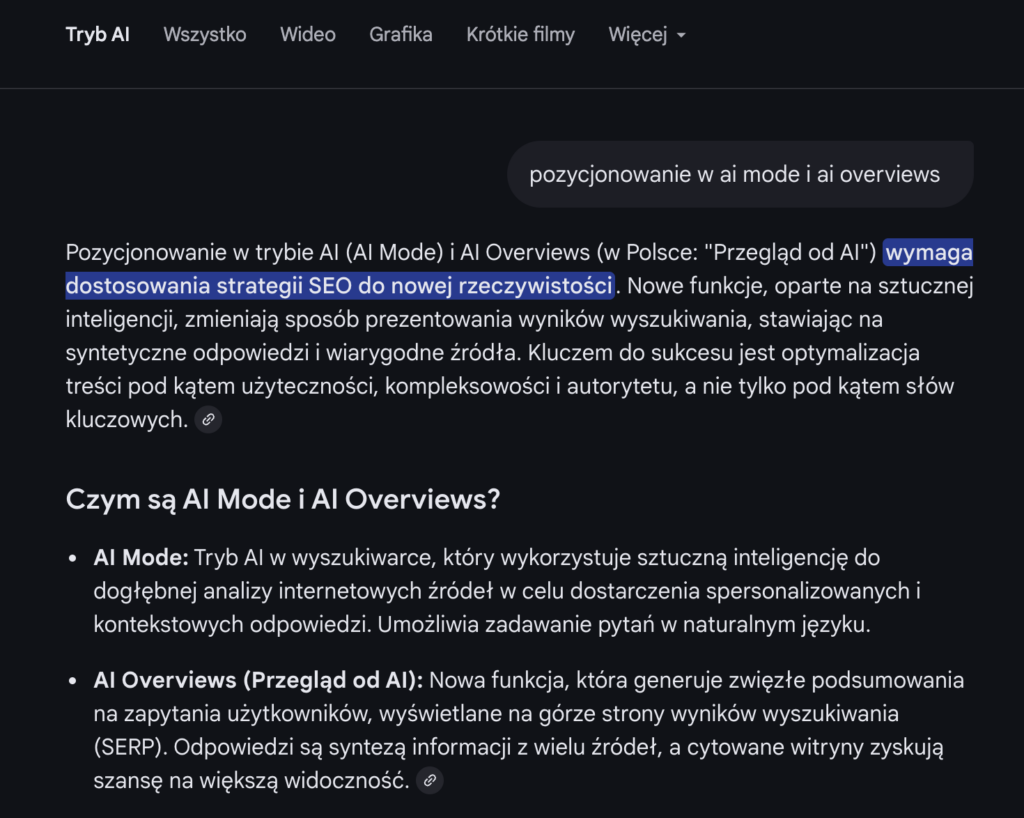Switch to the Tryb AI tab
This screenshot has width=1024, height=818.
tap(97, 35)
